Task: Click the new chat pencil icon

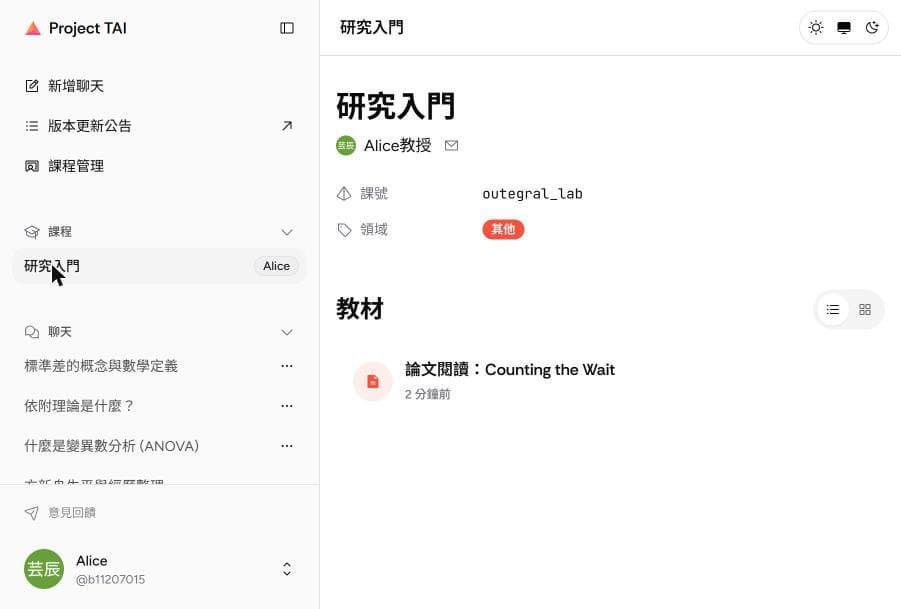Action: [x=32, y=86]
